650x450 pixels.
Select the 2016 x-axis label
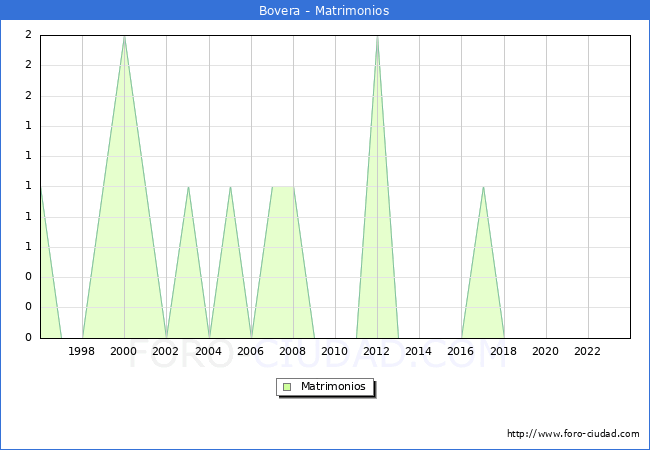point(460,351)
